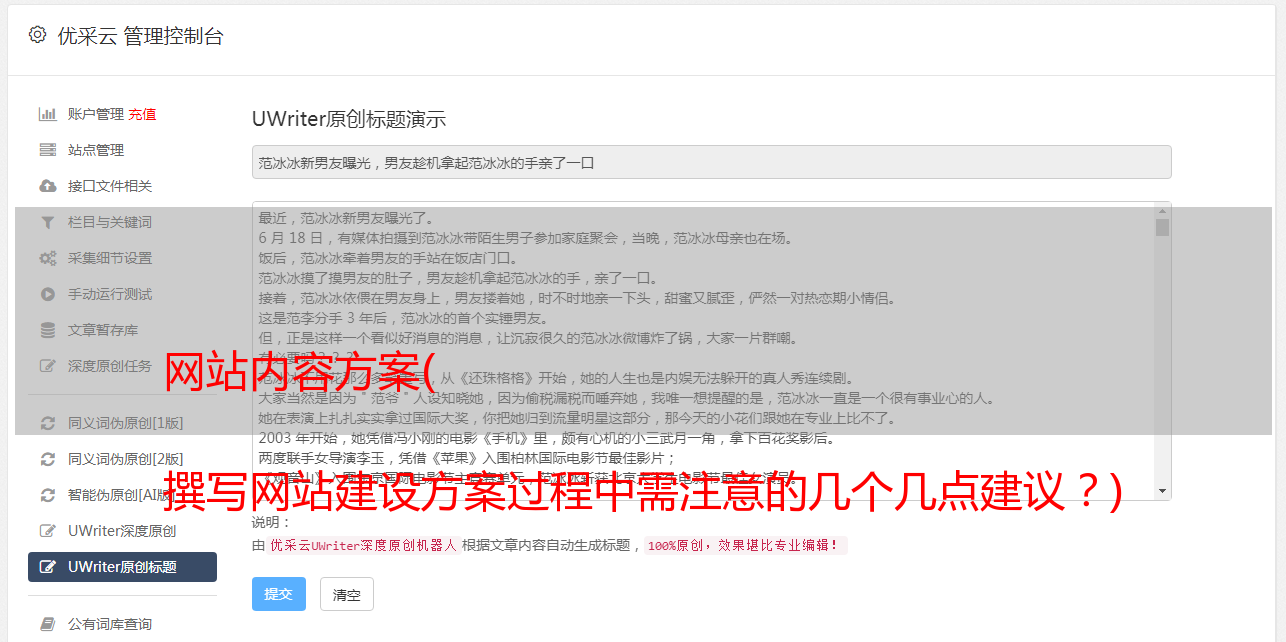Click the 优采云UWriter深度原创机器人 link
Screen dimensions: 1286x642
coord(363,546)
